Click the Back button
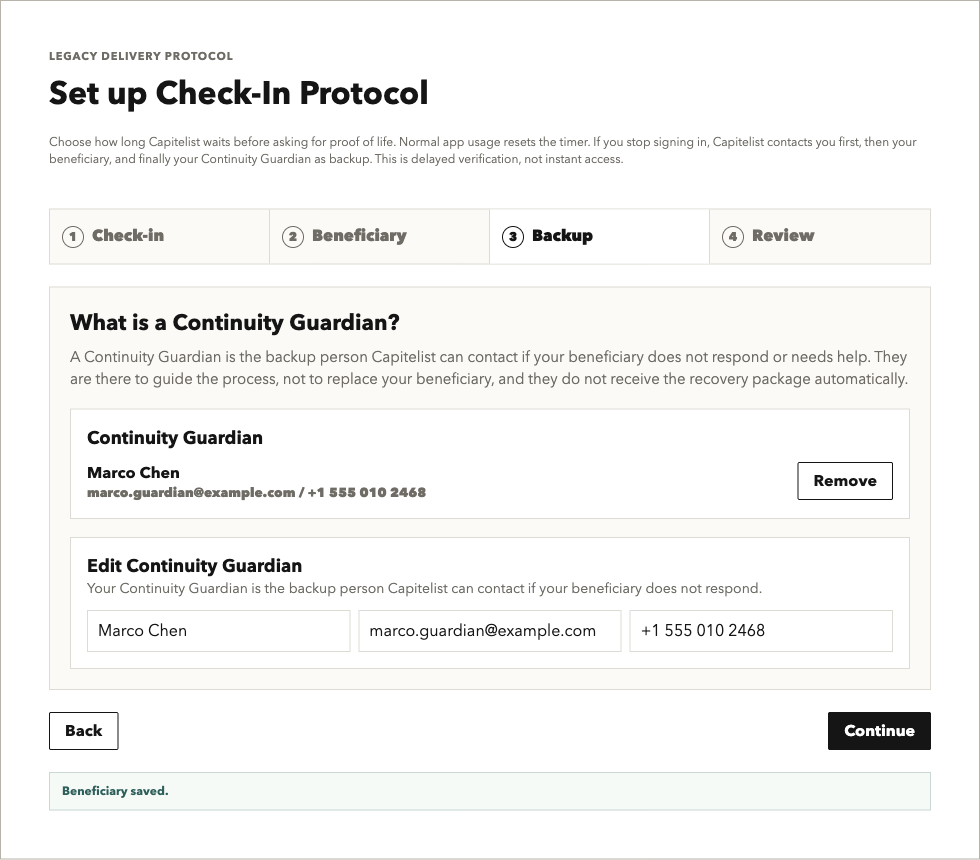This screenshot has width=980, height=860. (84, 731)
